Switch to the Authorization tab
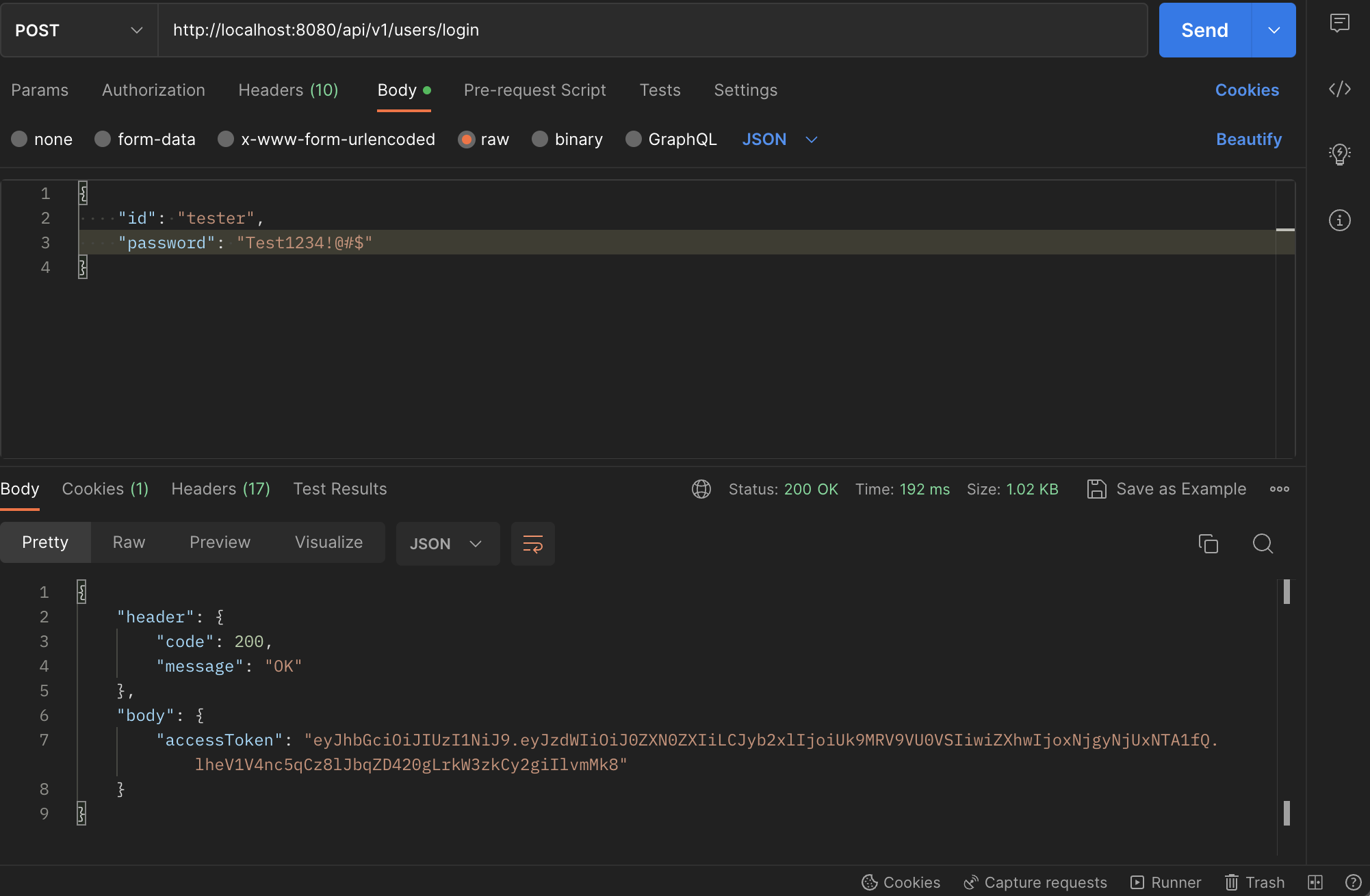This screenshot has width=1370, height=896. click(153, 90)
